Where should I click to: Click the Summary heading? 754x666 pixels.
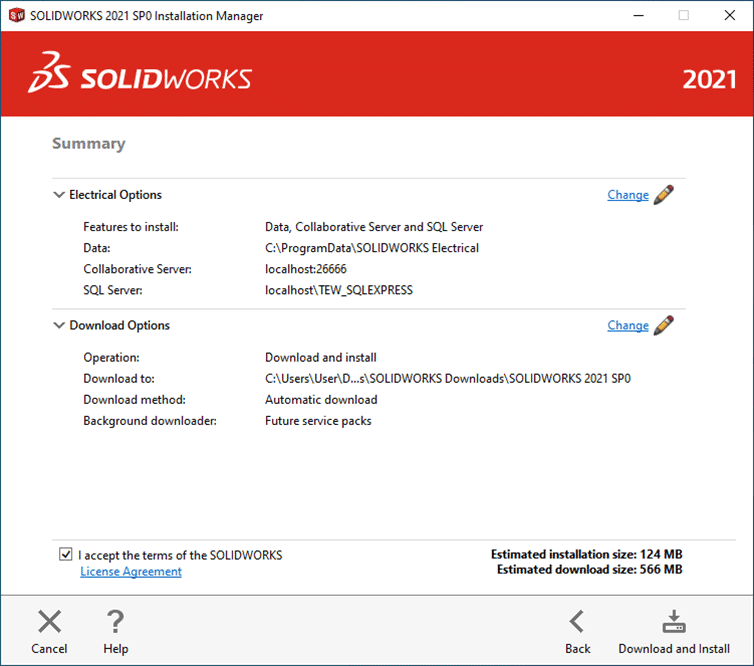(x=88, y=143)
